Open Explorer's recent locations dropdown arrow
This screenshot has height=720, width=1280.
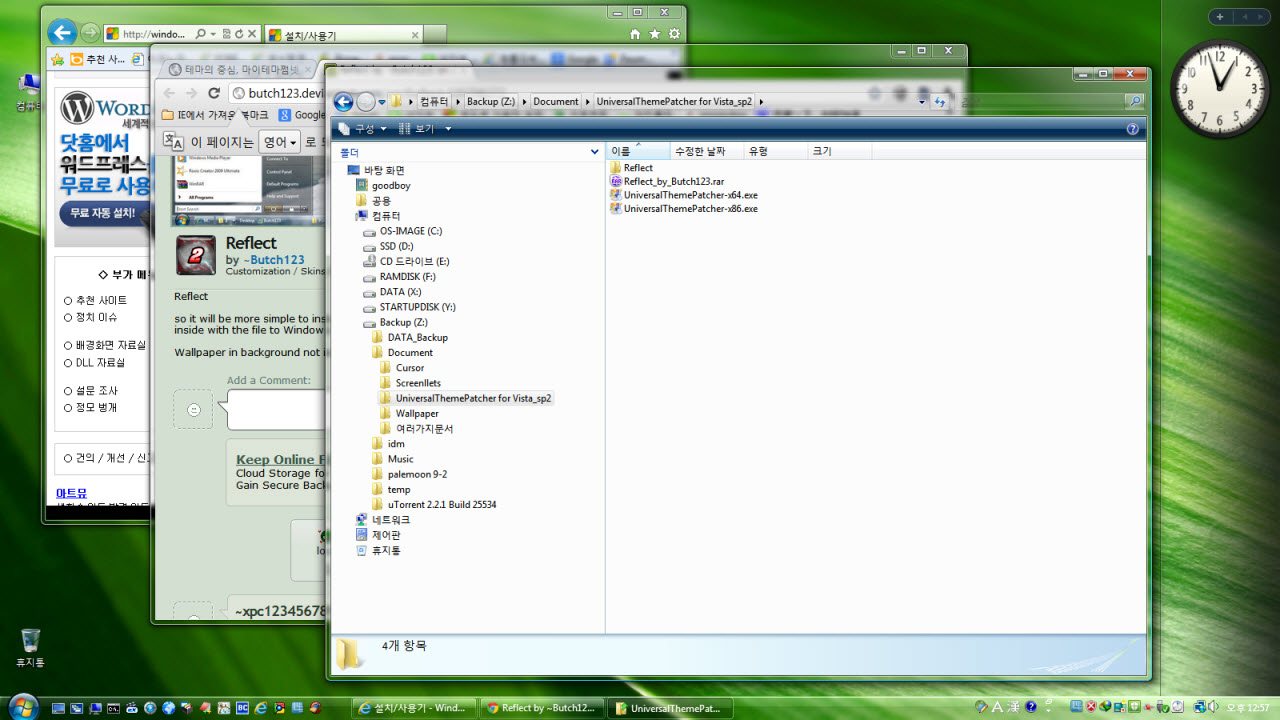pos(382,102)
